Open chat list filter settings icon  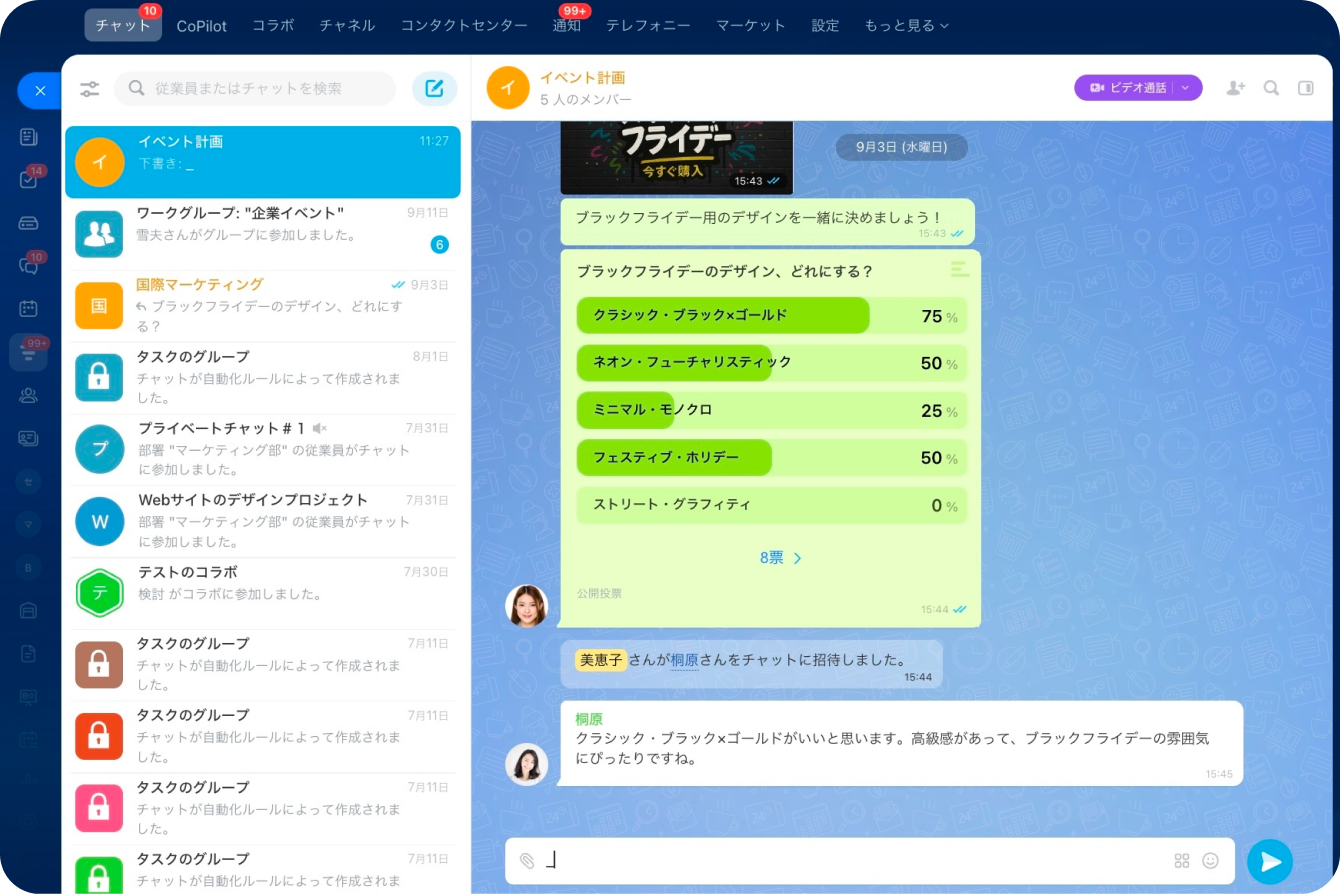pyautogui.click(x=90, y=89)
